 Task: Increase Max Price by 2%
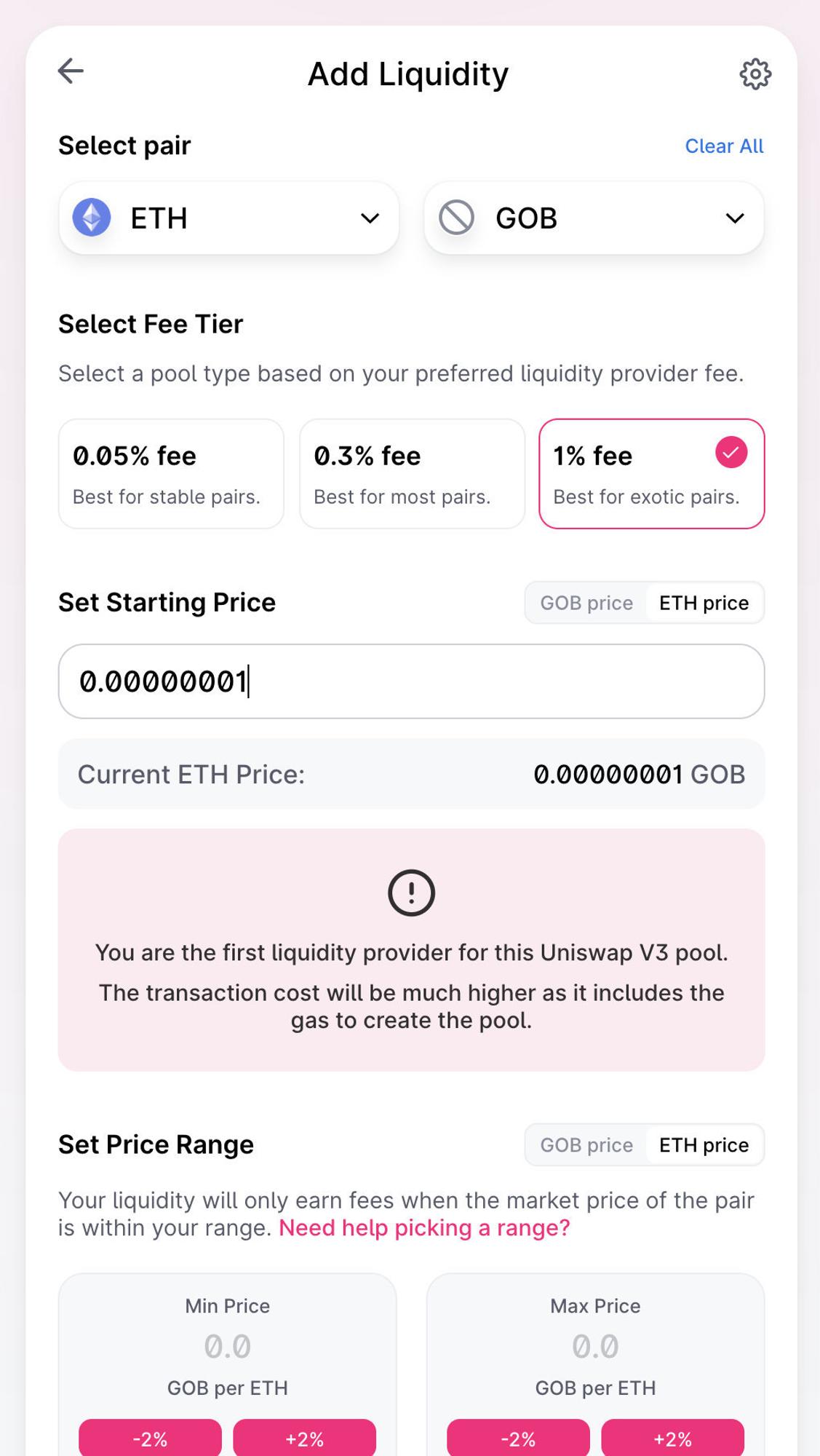click(672, 1438)
